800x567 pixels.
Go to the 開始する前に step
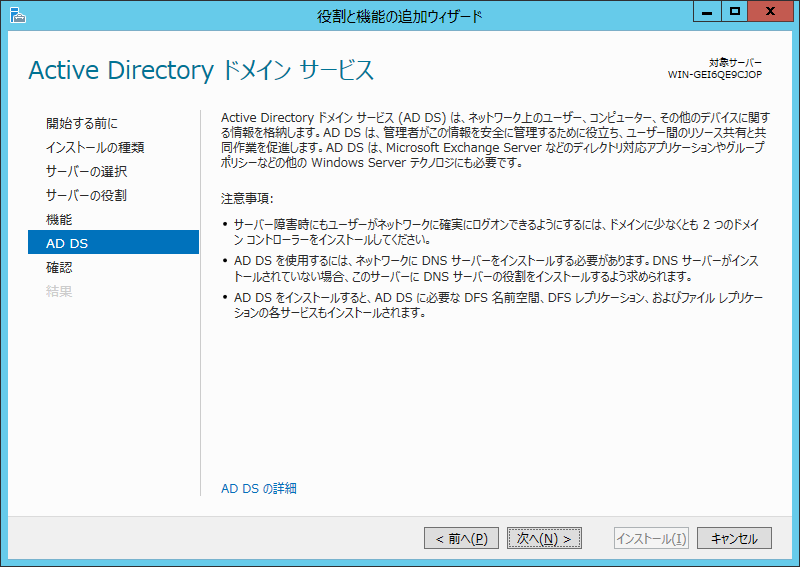[82, 123]
